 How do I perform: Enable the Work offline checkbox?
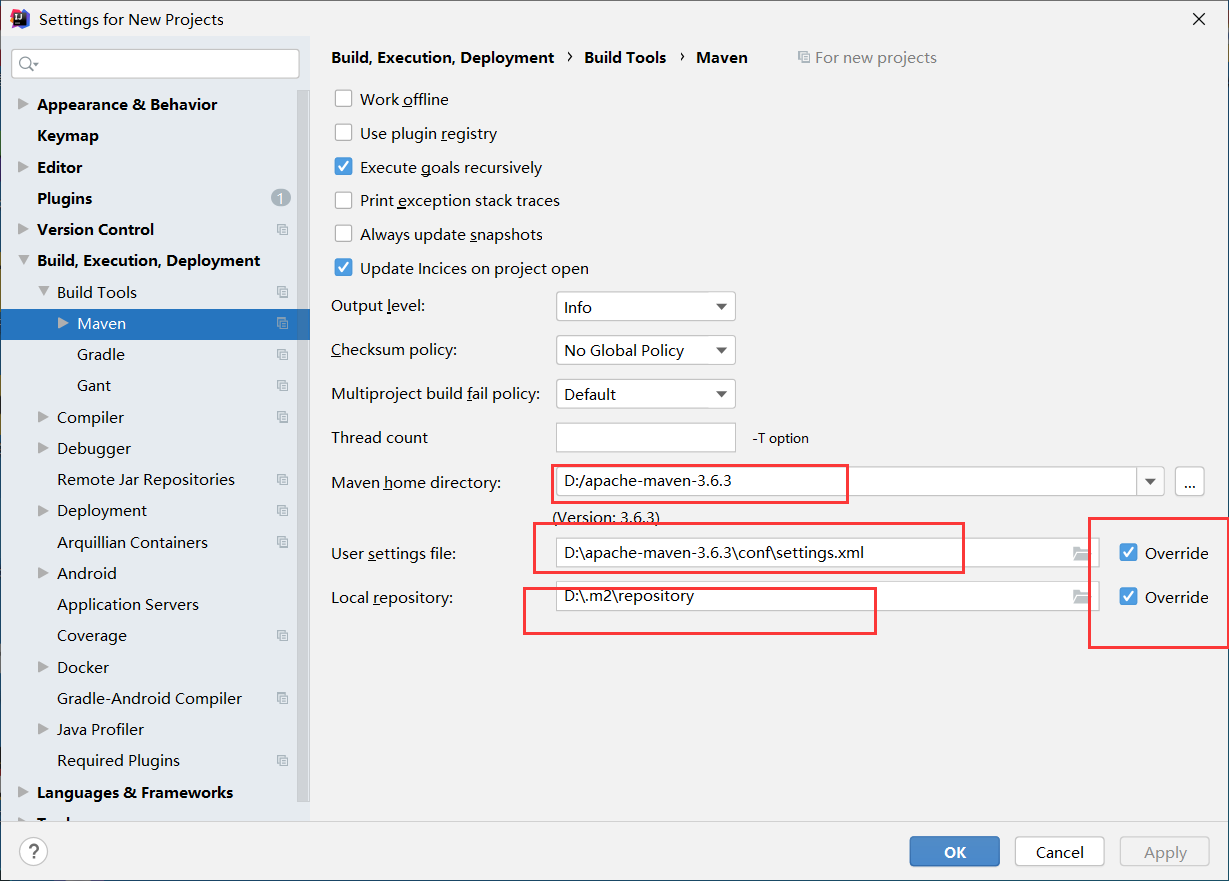click(x=343, y=99)
